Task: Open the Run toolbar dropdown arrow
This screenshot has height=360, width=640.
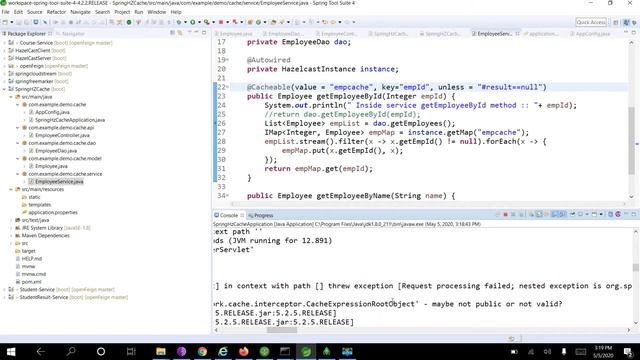Action: pos(199,22)
